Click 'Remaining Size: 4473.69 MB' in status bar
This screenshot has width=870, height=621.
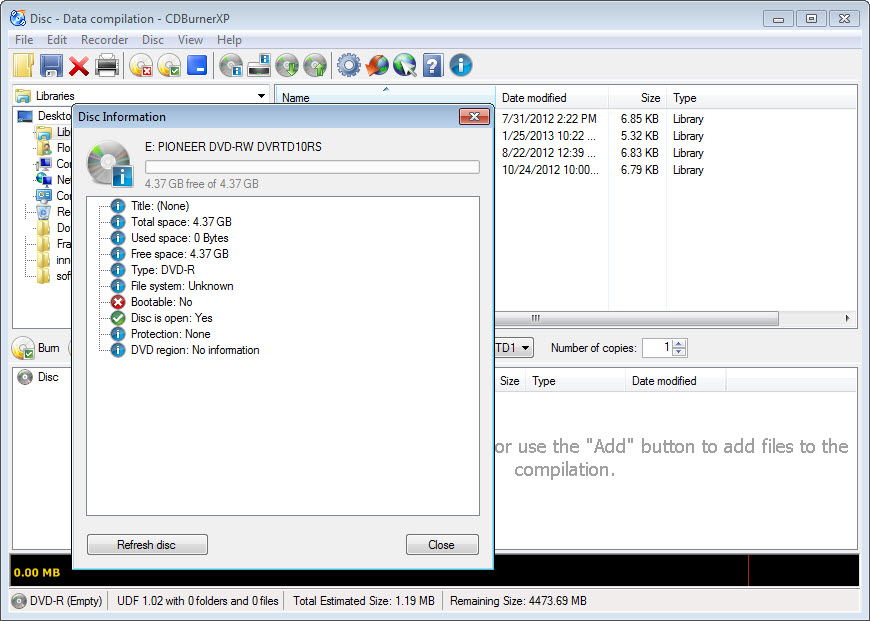(x=518, y=601)
